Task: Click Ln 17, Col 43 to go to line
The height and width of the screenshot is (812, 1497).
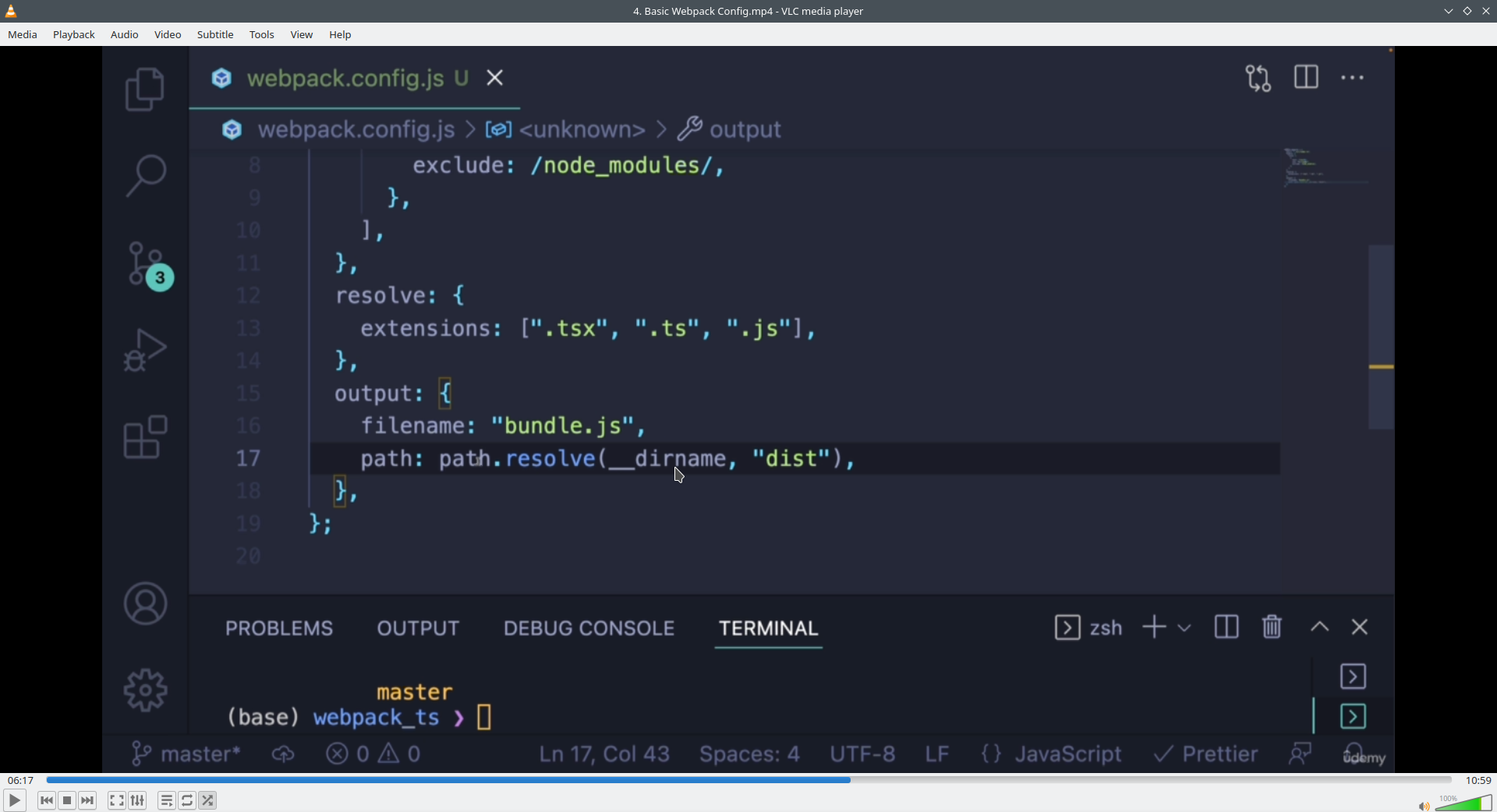Action: 604,754
